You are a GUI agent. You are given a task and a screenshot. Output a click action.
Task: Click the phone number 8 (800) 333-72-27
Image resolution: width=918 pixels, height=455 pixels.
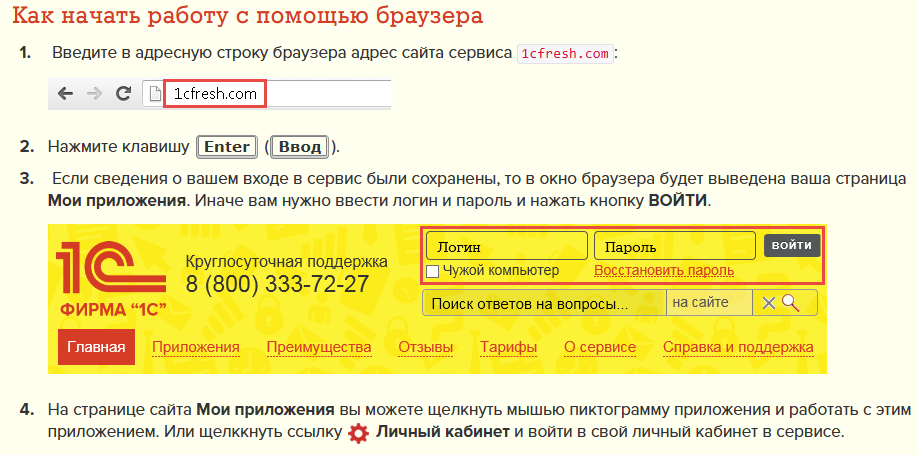[x=278, y=285]
